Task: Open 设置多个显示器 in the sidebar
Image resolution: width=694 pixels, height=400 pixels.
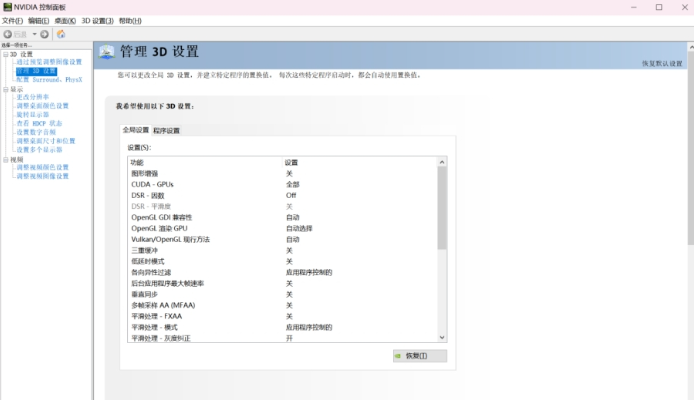Action: click(39, 150)
